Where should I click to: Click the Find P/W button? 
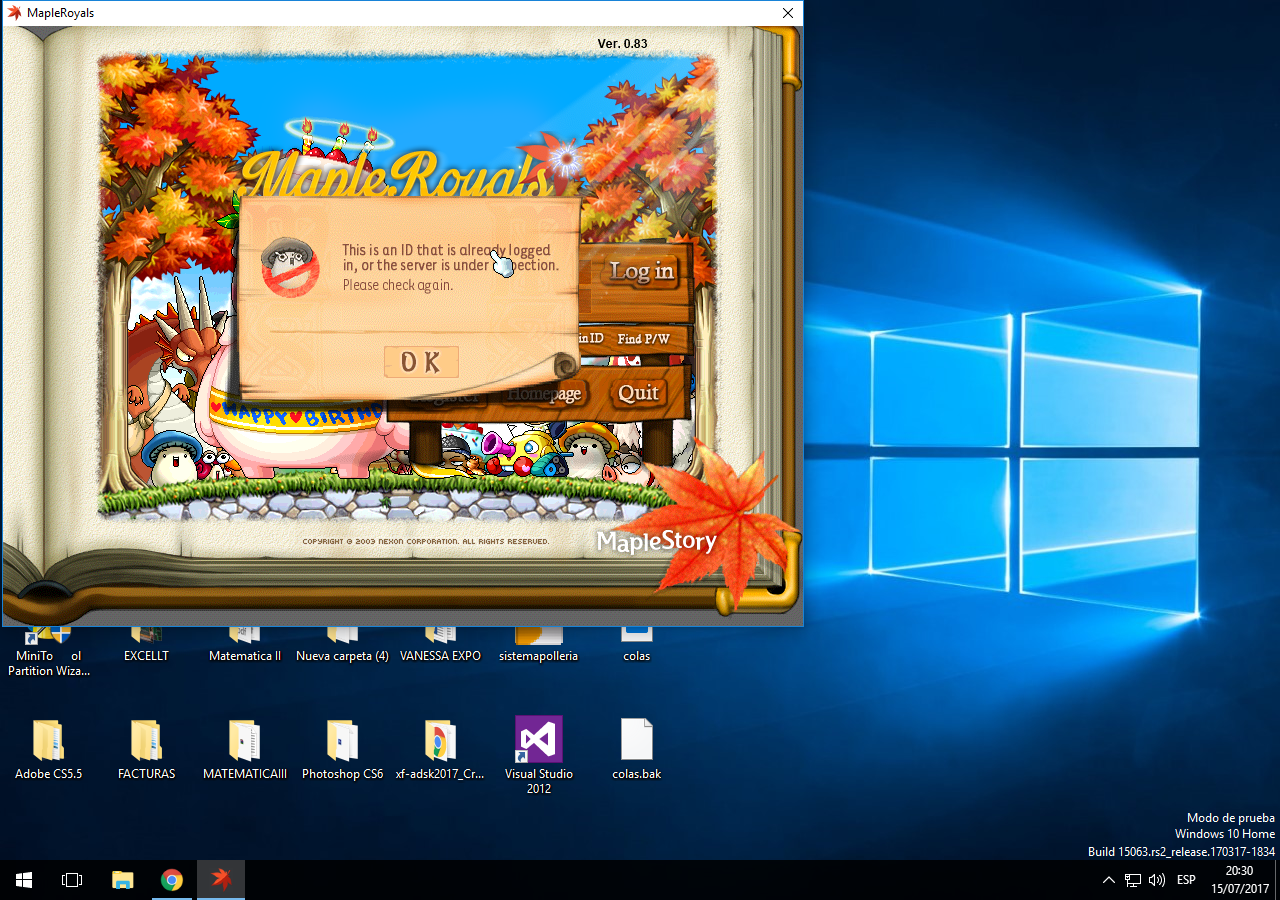(643, 339)
